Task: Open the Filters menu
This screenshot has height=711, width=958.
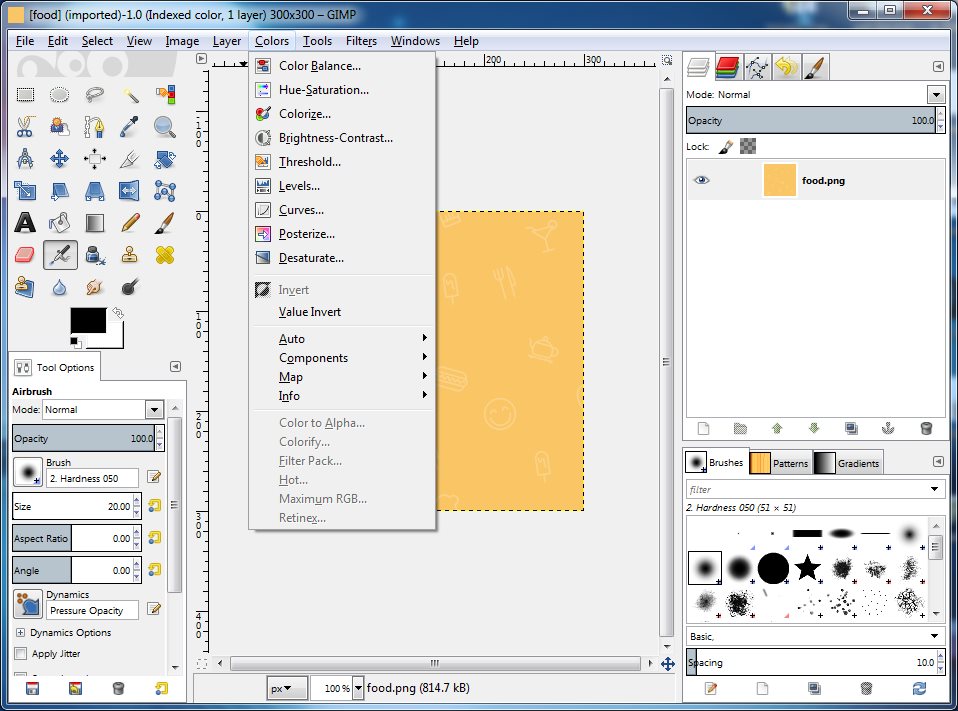Action: [361, 41]
